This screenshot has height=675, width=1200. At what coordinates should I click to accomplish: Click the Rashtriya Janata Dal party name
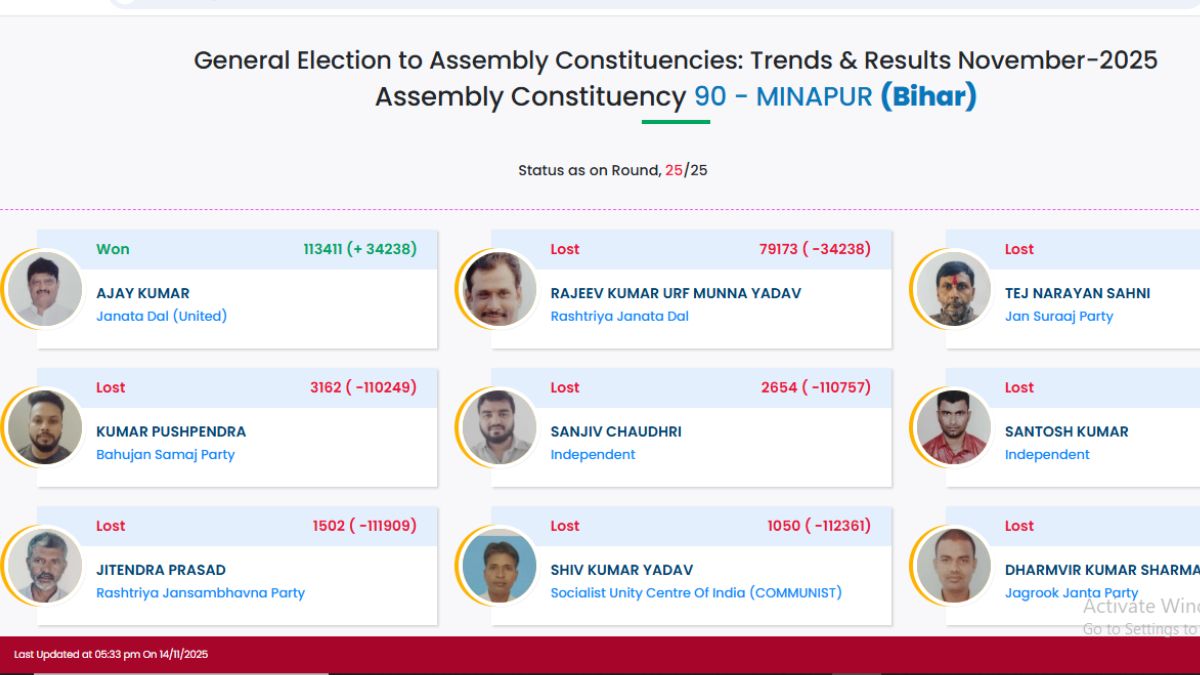click(x=620, y=316)
